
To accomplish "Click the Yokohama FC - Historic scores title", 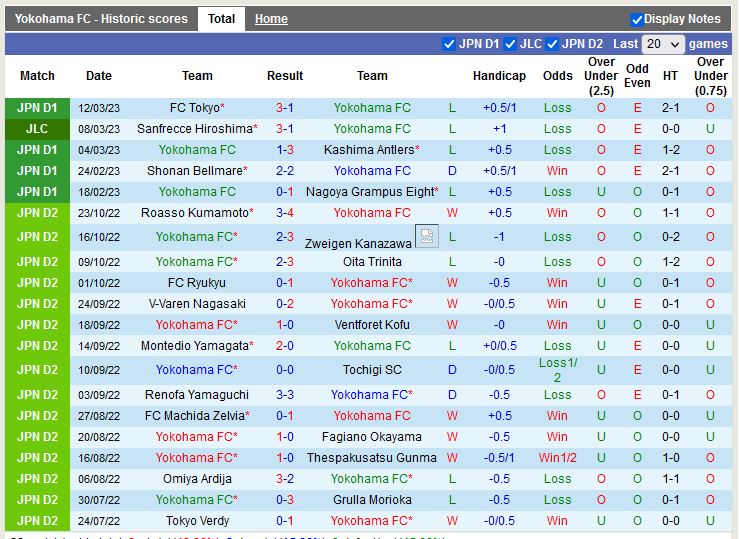I will click(101, 19).
